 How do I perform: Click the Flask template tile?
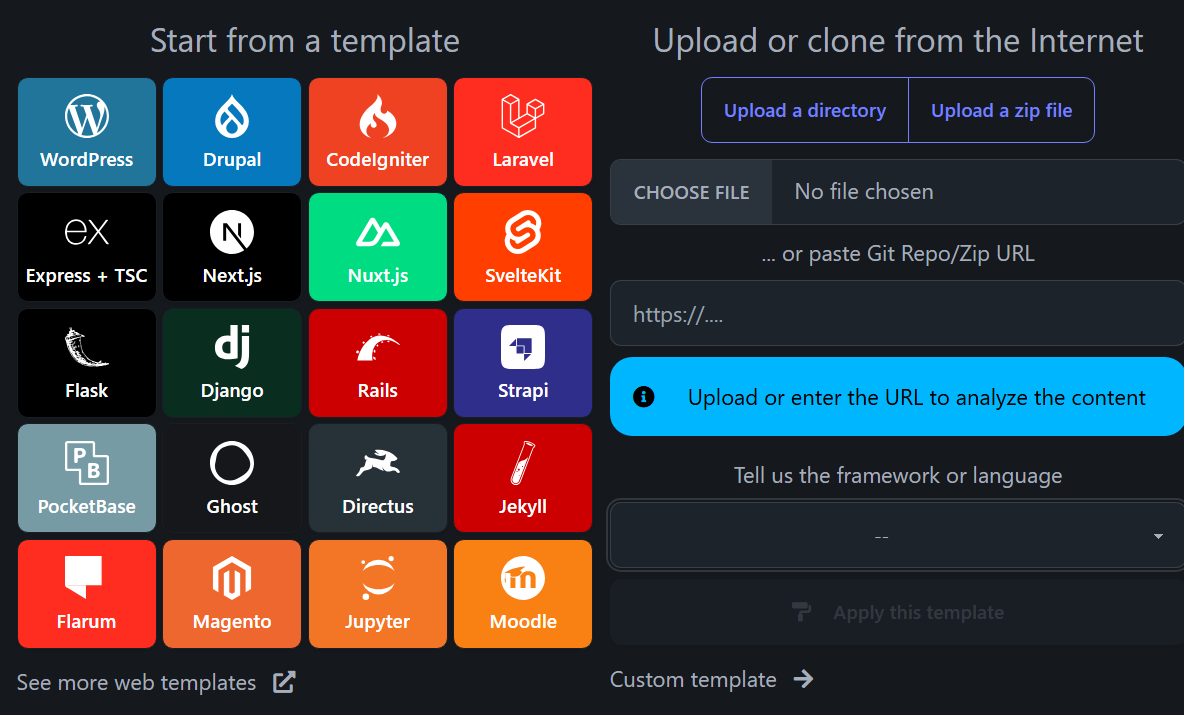pos(87,362)
